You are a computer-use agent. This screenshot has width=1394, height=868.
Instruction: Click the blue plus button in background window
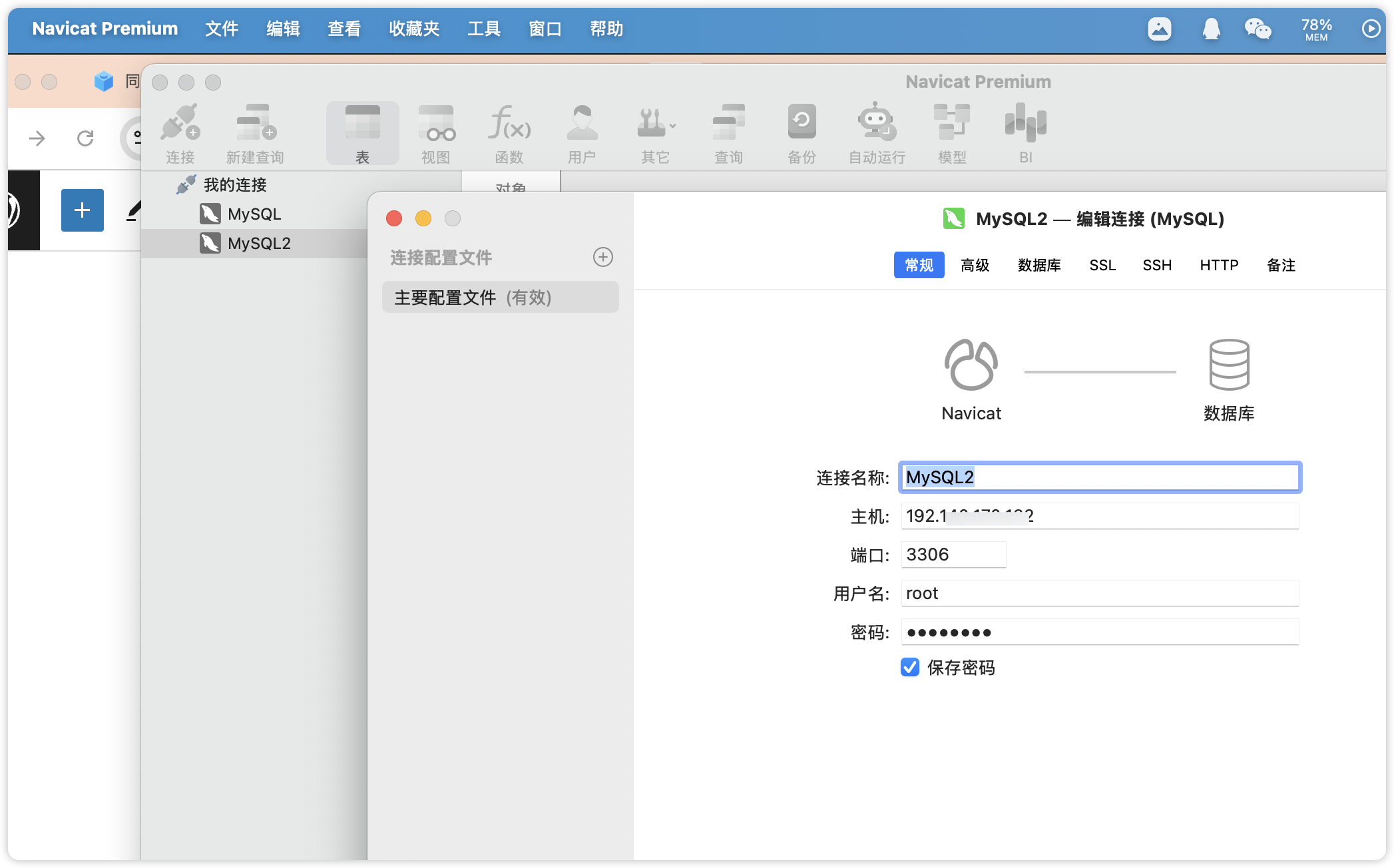click(x=82, y=210)
